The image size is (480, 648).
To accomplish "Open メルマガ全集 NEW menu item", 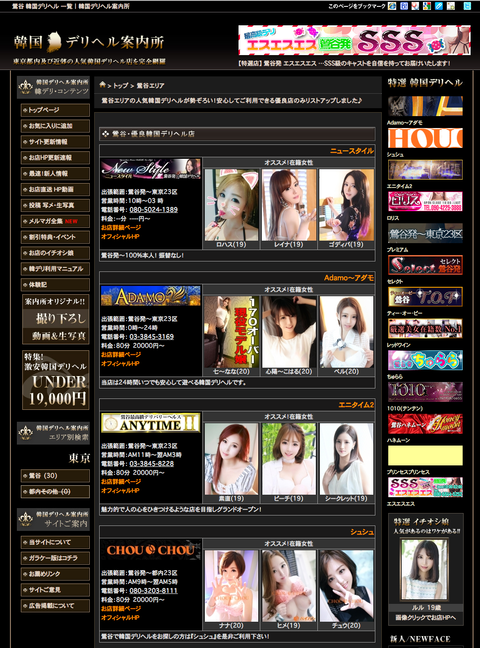I will tap(55, 221).
